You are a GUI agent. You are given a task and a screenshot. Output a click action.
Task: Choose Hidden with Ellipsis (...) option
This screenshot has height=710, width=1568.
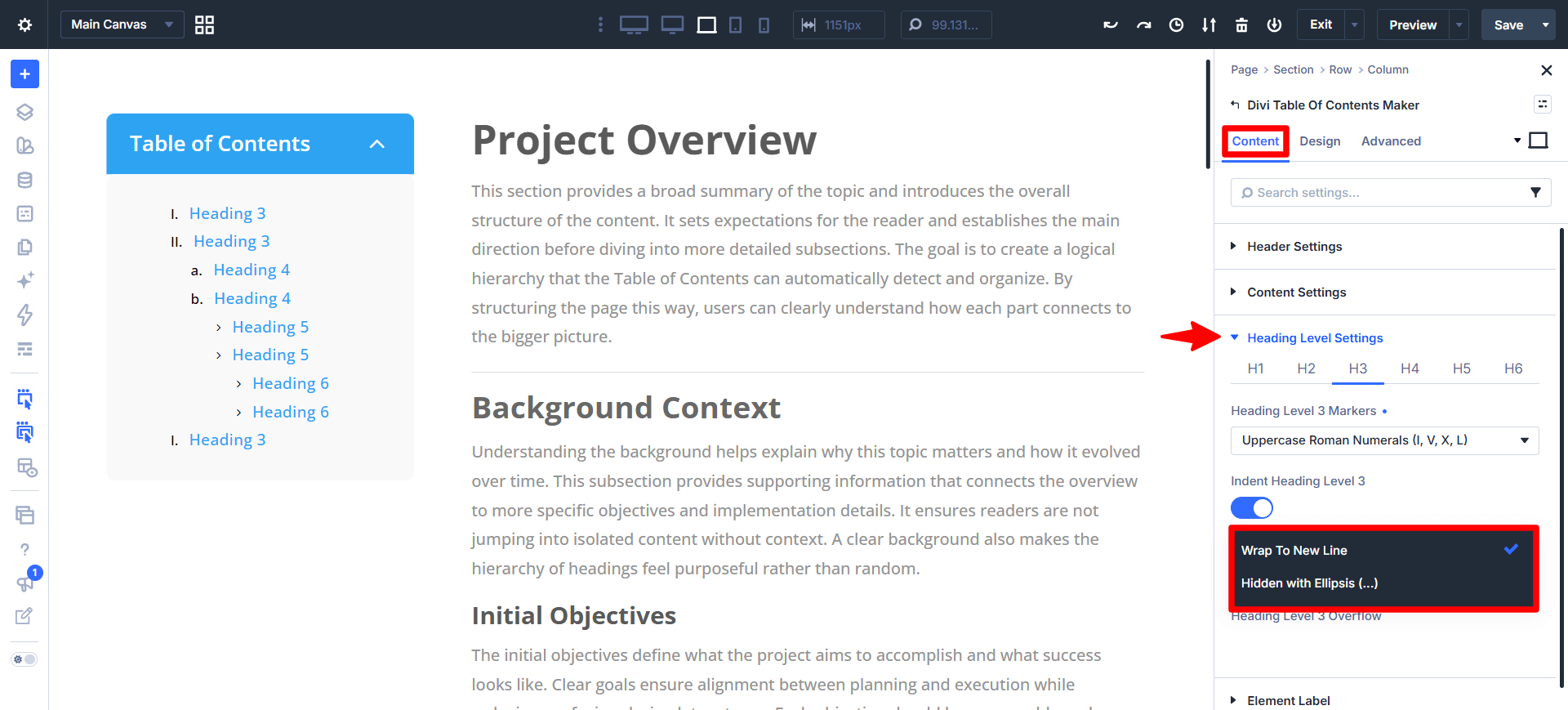coord(1384,583)
